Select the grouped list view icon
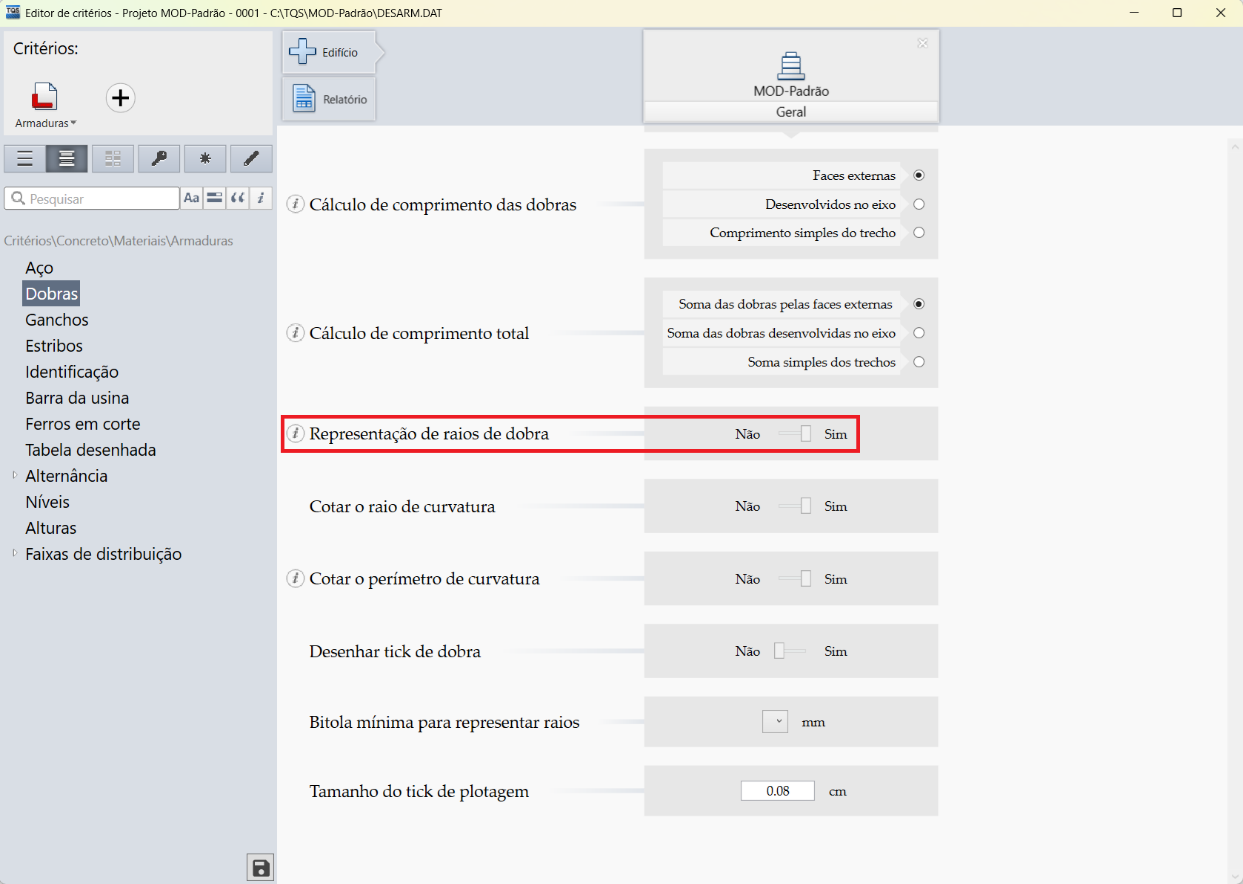This screenshot has height=884, width=1243. pyautogui.click(x=67, y=158)
